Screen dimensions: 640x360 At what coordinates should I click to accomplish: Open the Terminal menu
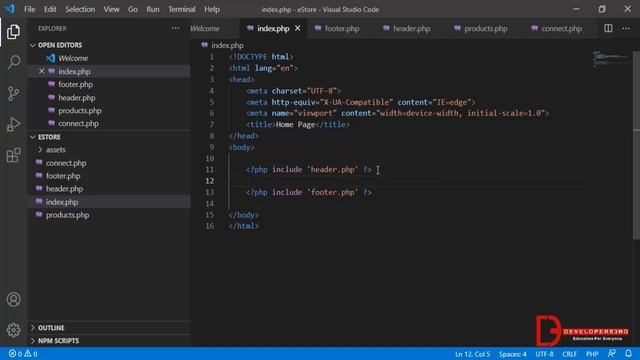[x=182, y=9]
